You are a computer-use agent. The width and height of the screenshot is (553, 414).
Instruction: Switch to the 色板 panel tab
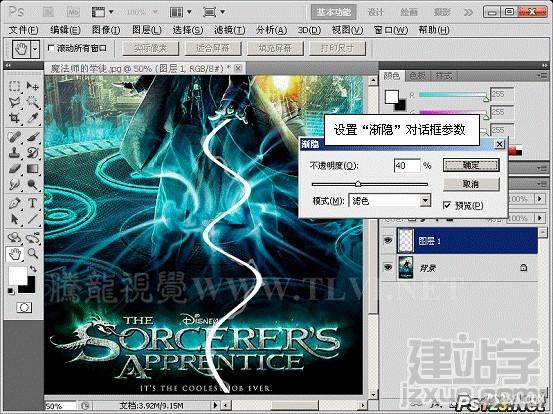click(x=417, y=75)
